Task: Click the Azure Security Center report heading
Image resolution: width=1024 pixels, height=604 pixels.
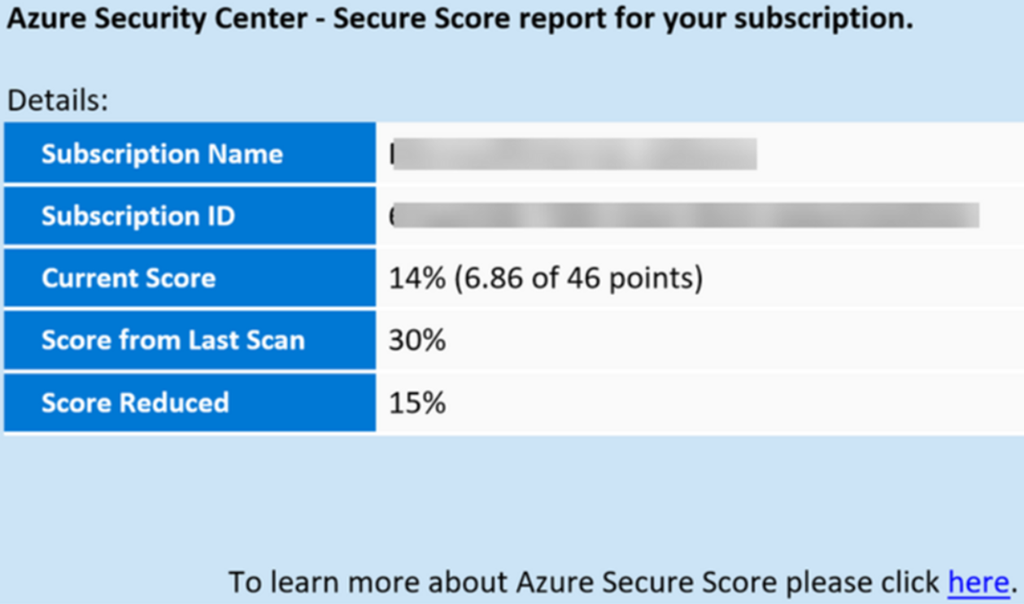Action: (460, 21)
